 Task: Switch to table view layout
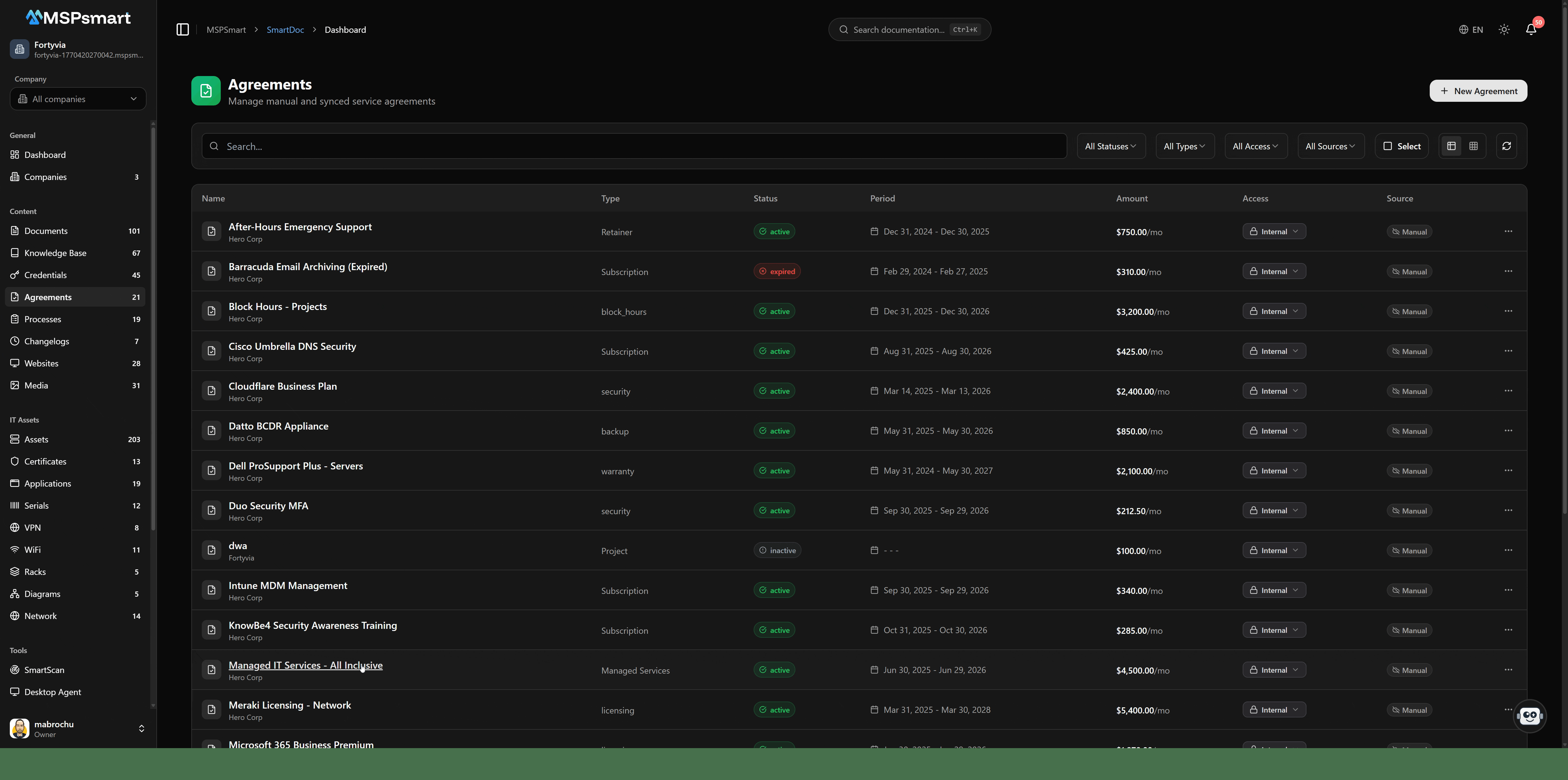click(1452, 146)
